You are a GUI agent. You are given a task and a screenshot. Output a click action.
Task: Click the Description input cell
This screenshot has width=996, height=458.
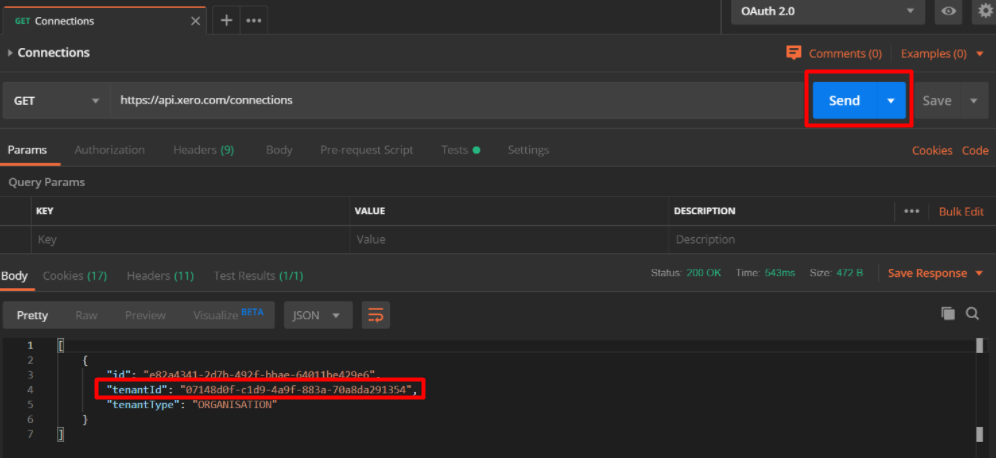832,239
